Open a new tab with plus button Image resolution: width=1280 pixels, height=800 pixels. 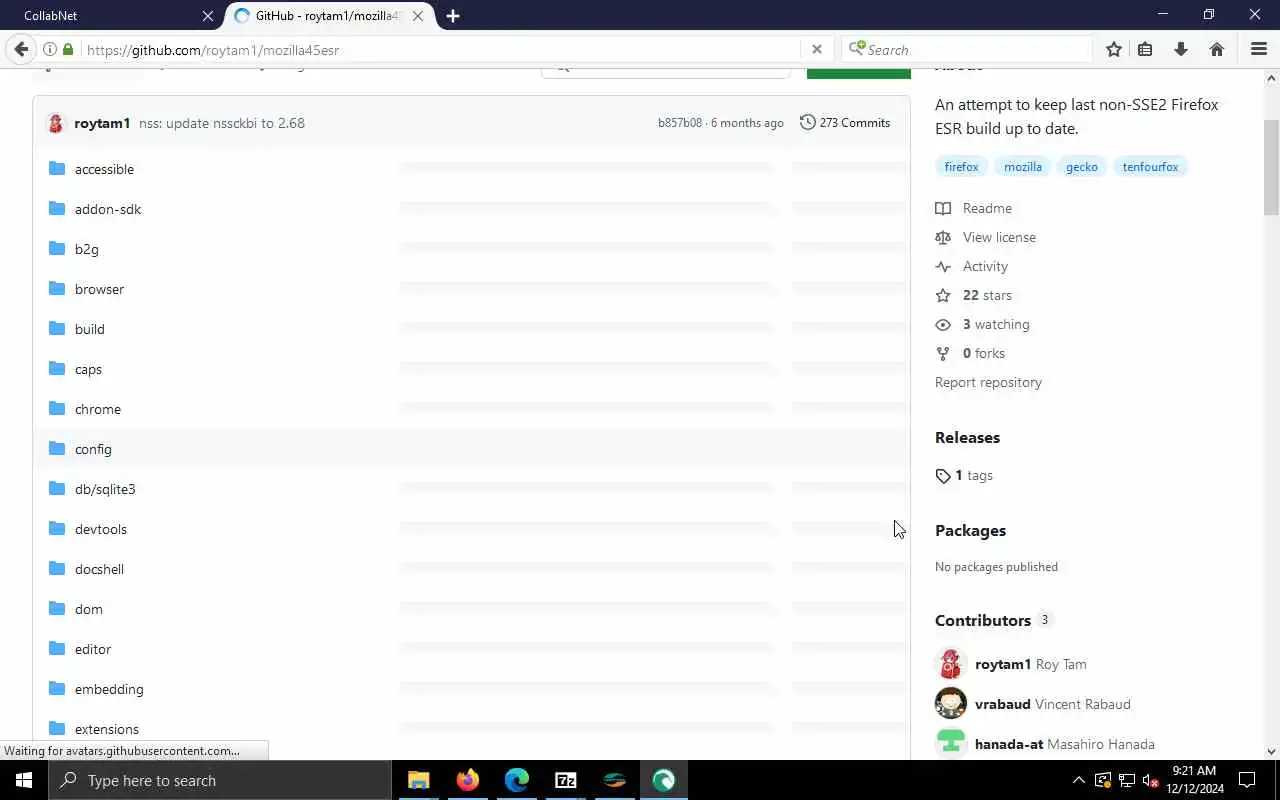453,16
